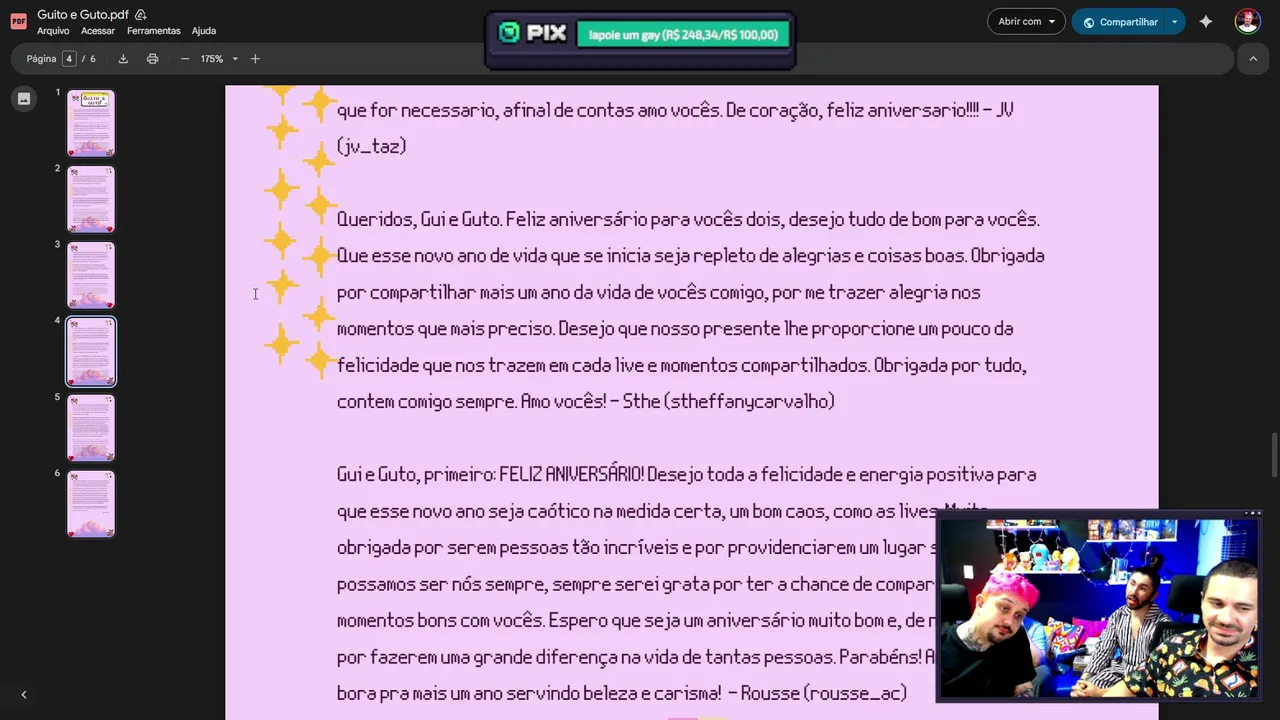Image resolution: width=1280 pixels, height=720 pixels.
Task: Collapse the sidebar with the left arrow
Action: pos(24,694)
